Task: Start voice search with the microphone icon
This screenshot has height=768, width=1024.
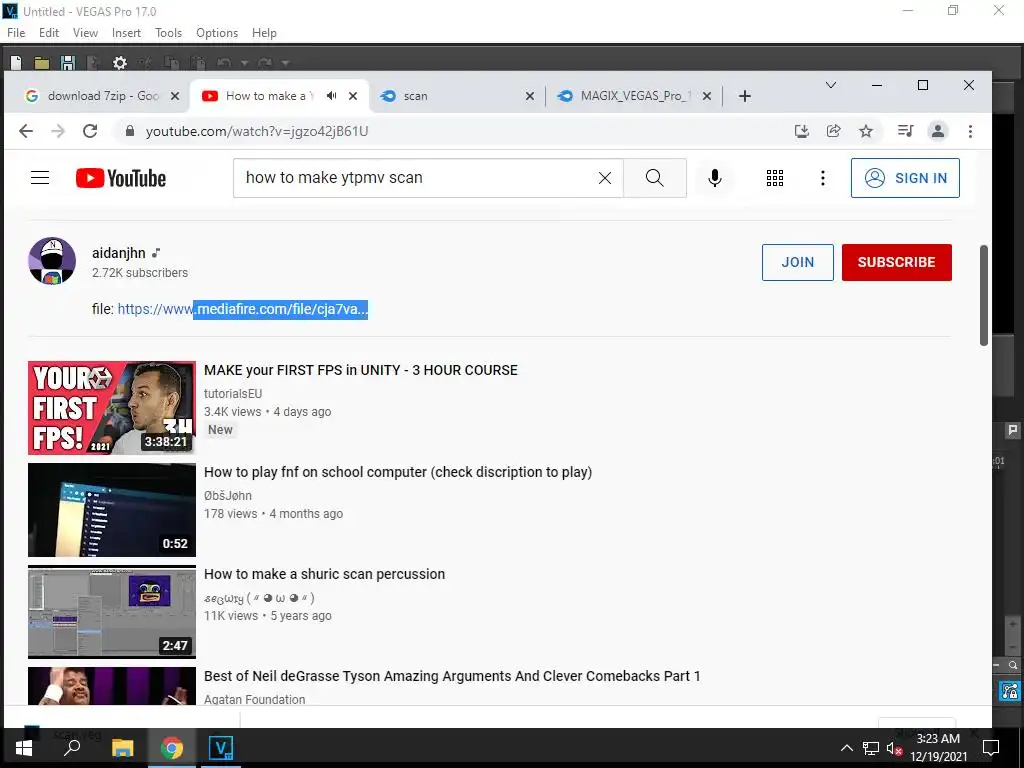Action: 714,178
